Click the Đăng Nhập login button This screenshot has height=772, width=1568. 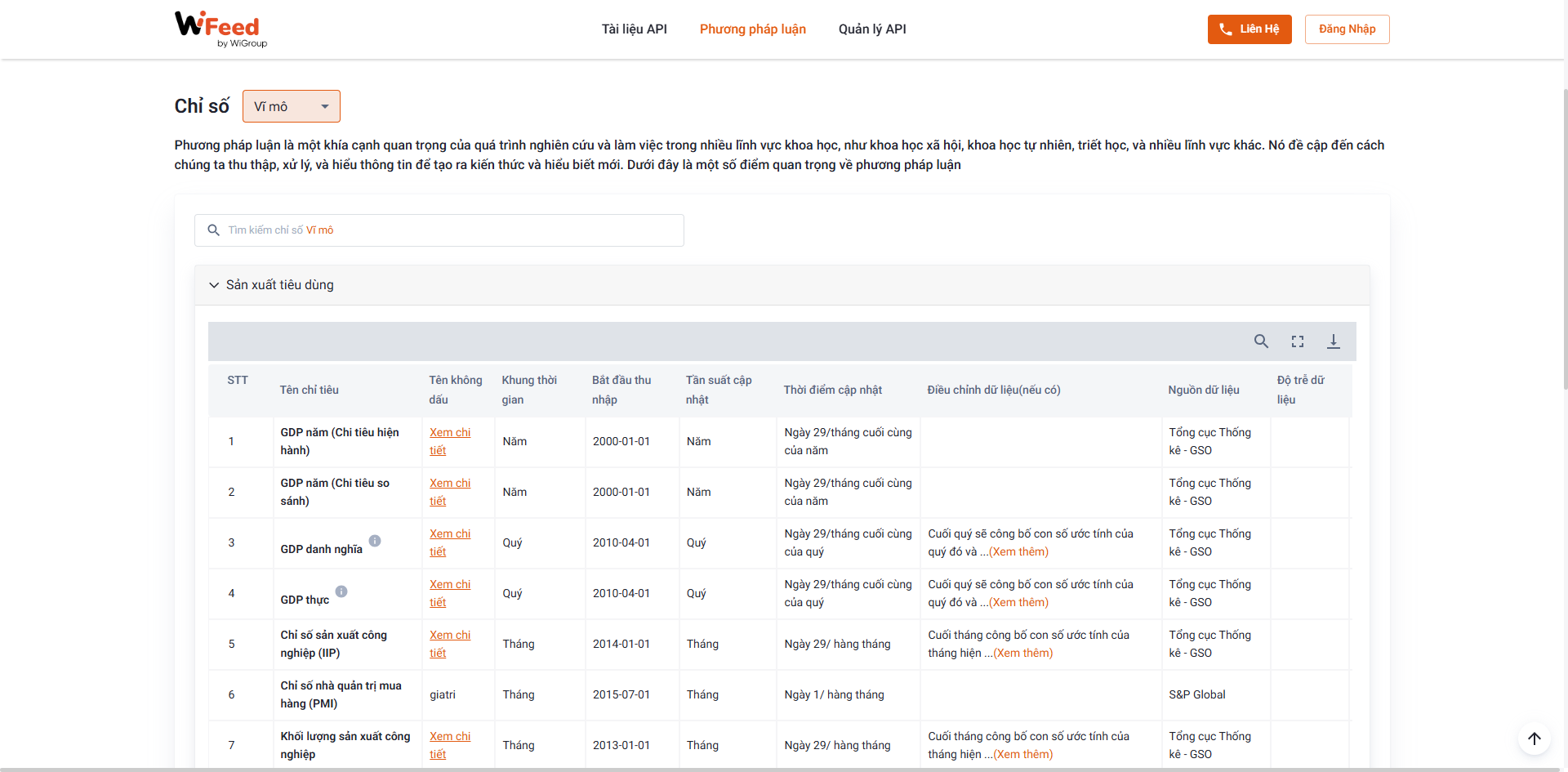tap(1347, 29)
